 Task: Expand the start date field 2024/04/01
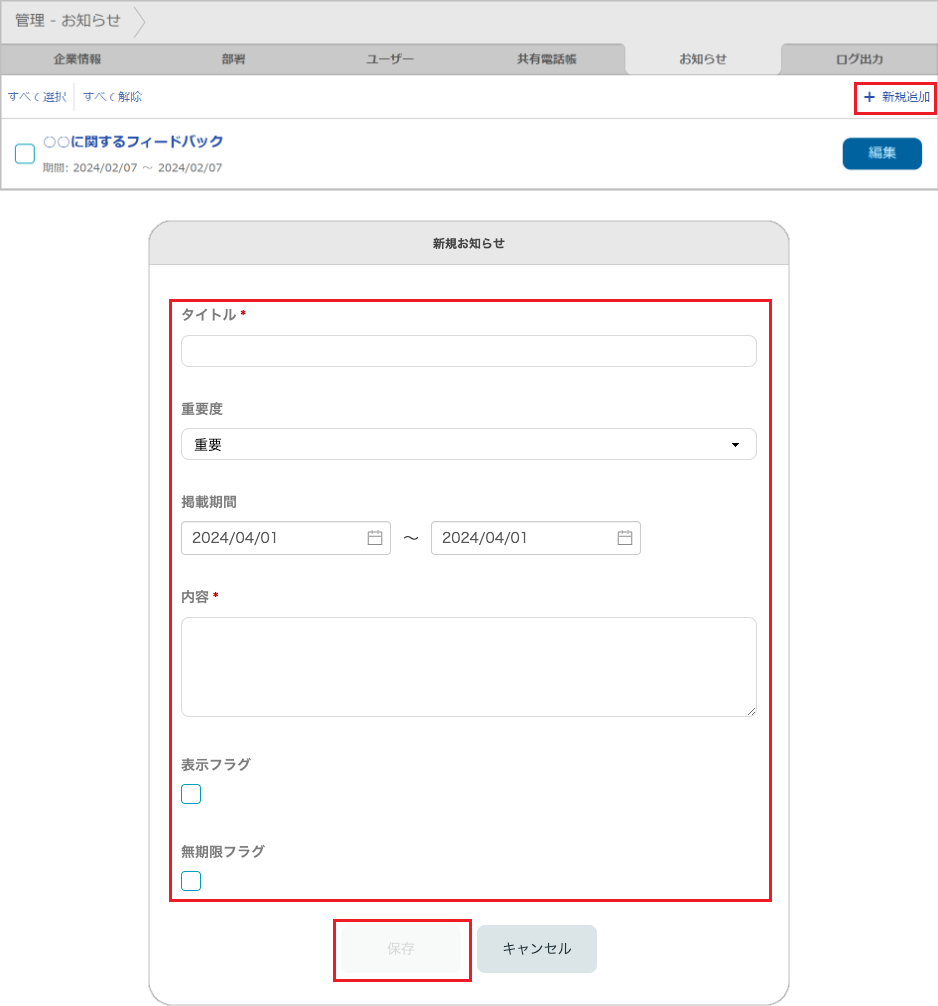click(x=270, y=538)
